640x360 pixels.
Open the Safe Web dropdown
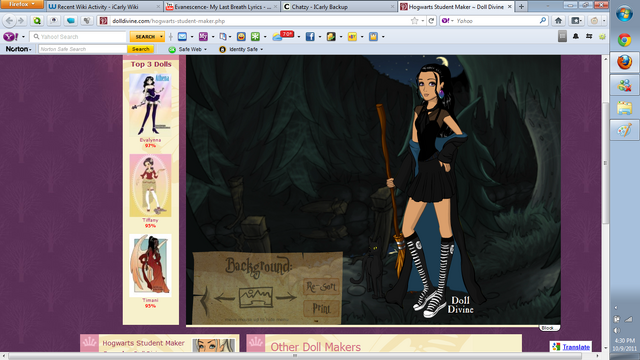coord(188,49)
